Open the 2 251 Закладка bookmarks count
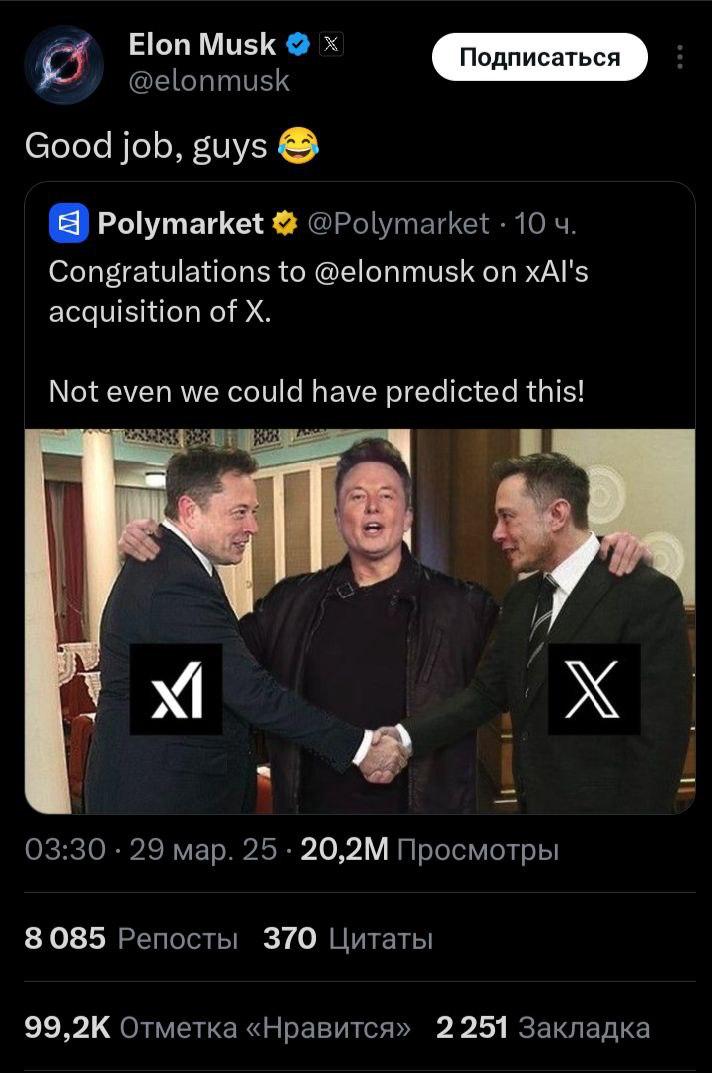This screenshot has height=1073, width=712. (543, 1028)
